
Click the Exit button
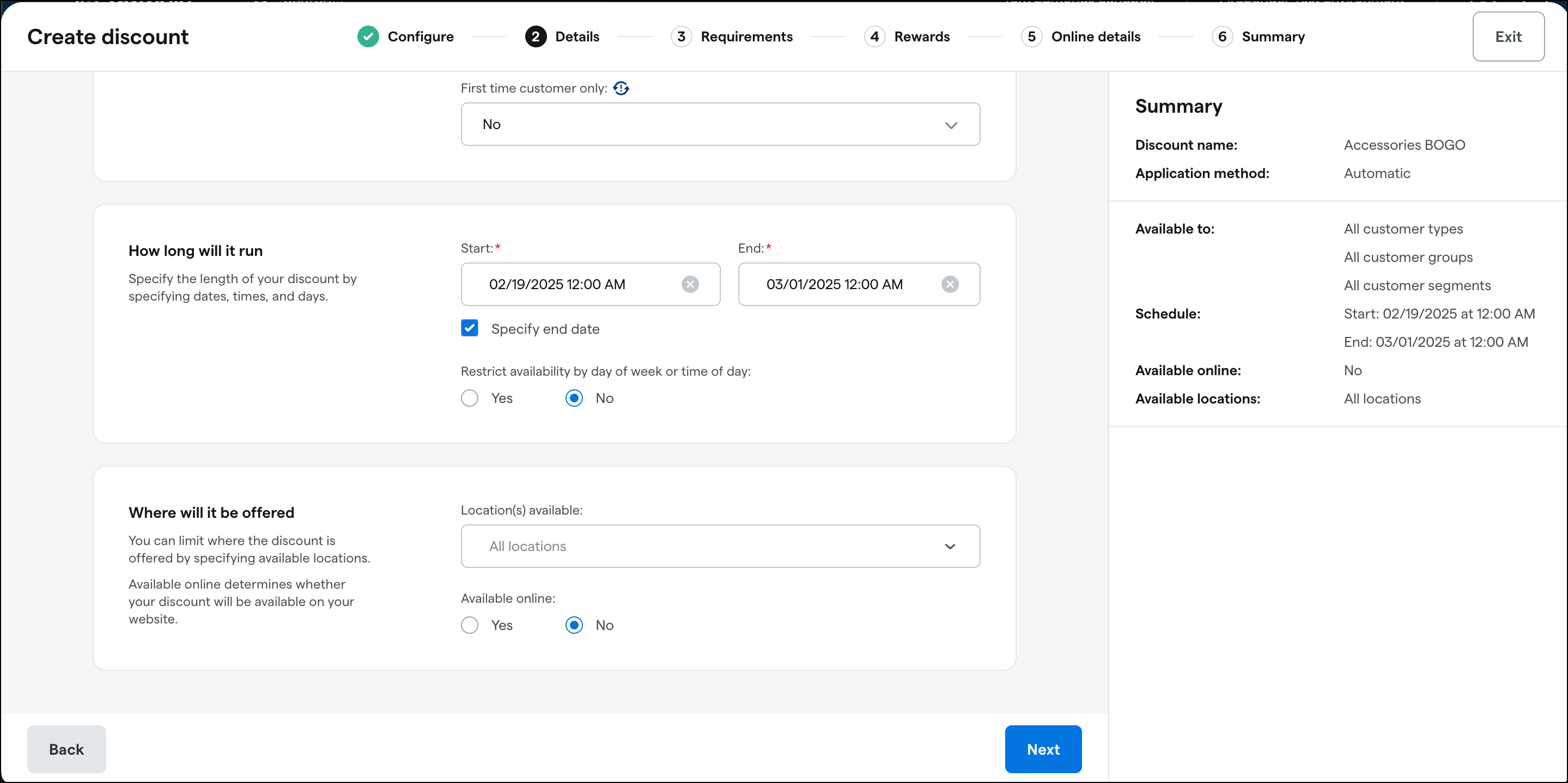coord(1508,36)
